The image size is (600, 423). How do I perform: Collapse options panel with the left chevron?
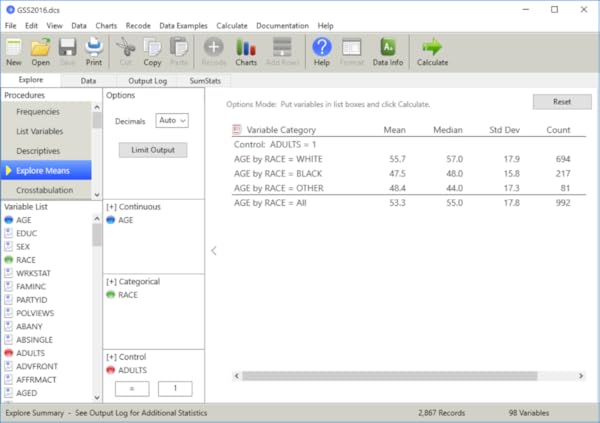pyautogui.click(x=214, y=251)
